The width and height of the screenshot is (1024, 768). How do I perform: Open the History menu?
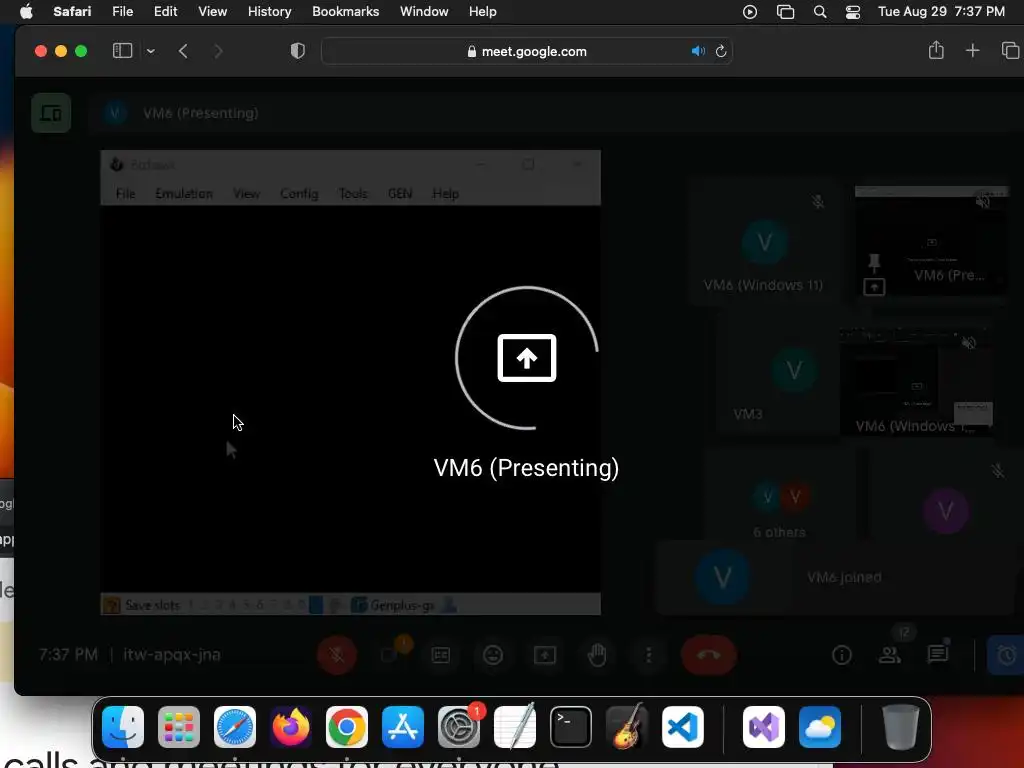269,12
